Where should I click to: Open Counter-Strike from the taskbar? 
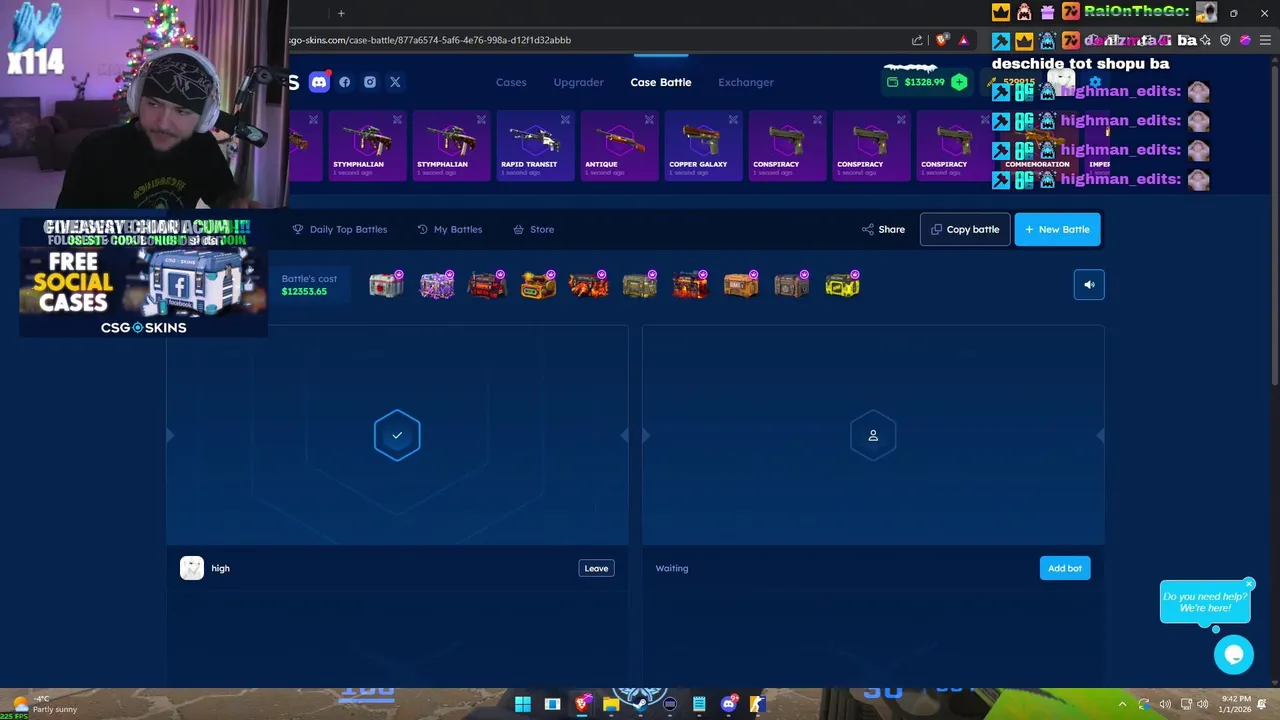(758, 704)
